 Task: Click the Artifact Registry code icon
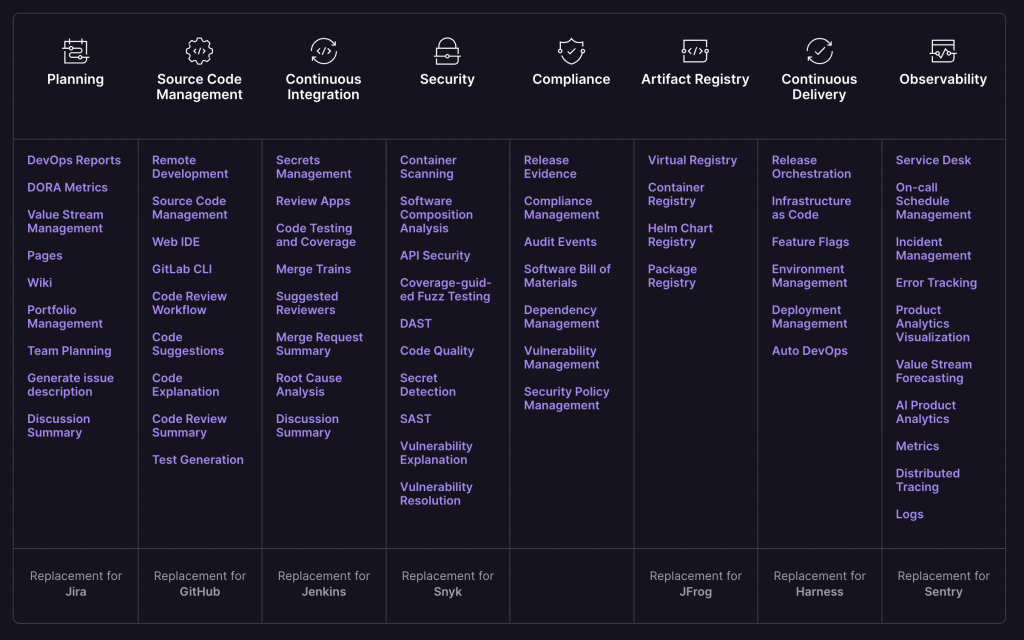[695, 51]
